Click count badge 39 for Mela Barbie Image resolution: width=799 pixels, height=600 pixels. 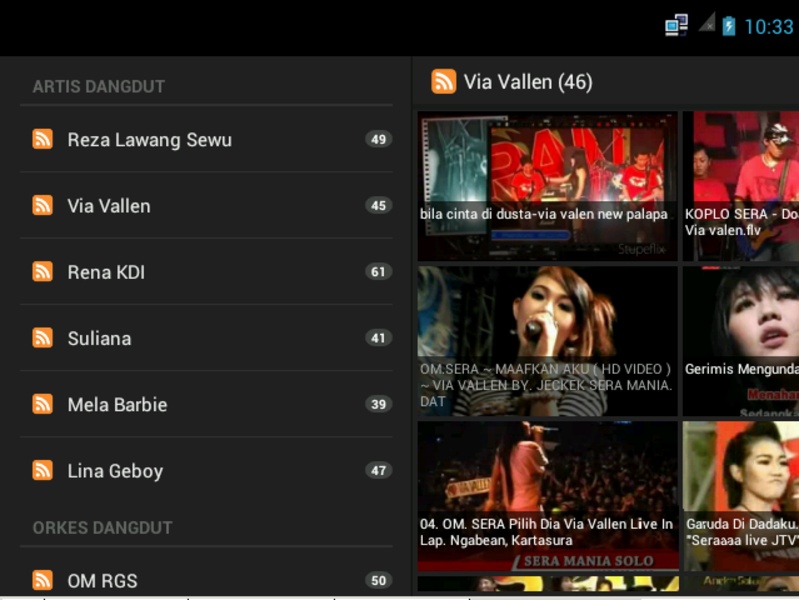[x=378, y=404]
